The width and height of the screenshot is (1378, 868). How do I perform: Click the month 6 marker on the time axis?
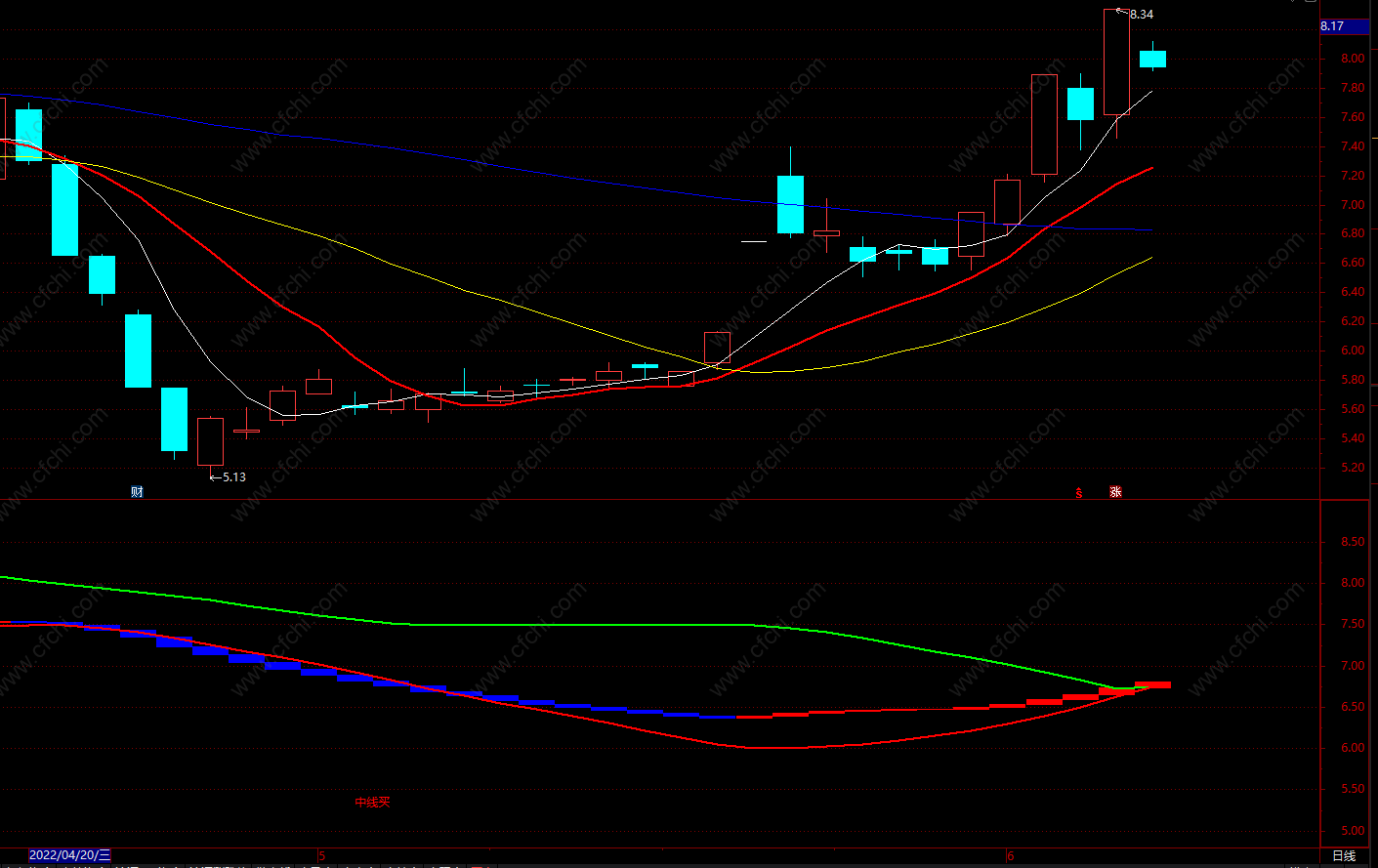[1011, 856]
